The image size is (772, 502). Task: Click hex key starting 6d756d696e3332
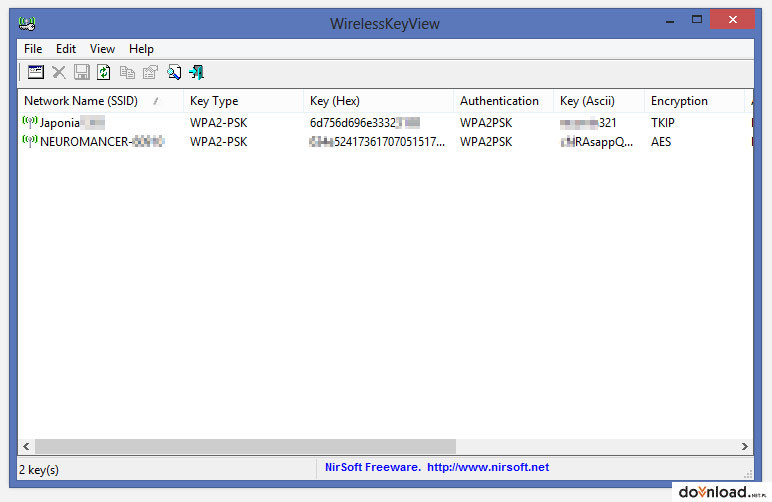(x=365, y=123)
